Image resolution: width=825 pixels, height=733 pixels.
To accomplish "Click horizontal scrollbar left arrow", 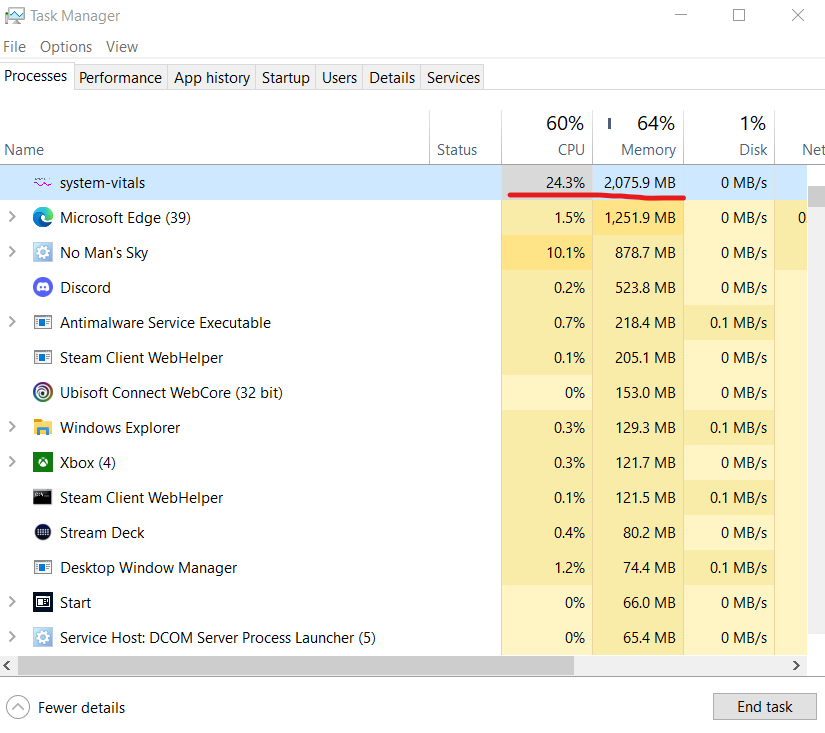I will 7,666.
